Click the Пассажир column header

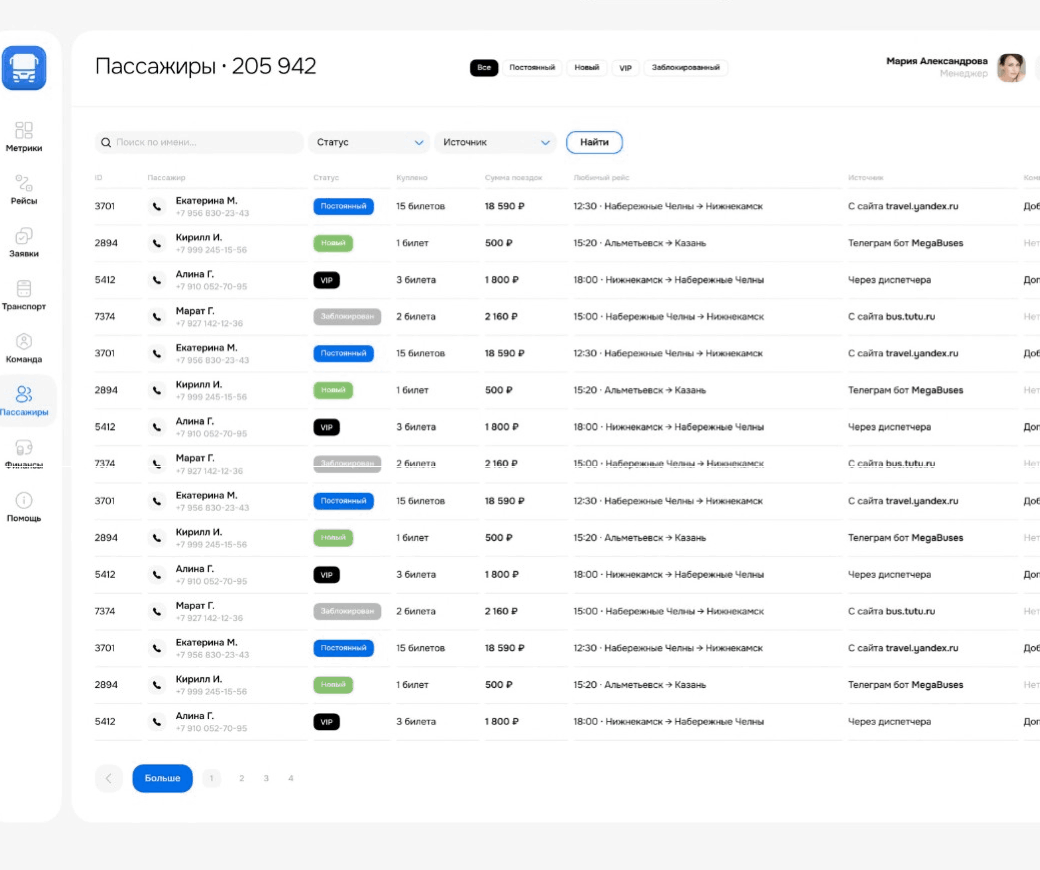[x=166, y=178]
